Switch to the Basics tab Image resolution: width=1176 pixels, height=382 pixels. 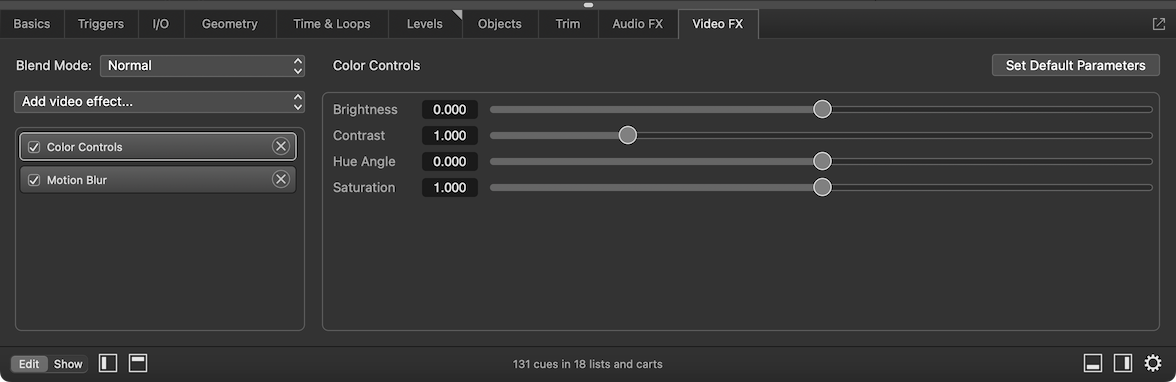(32, 24)
